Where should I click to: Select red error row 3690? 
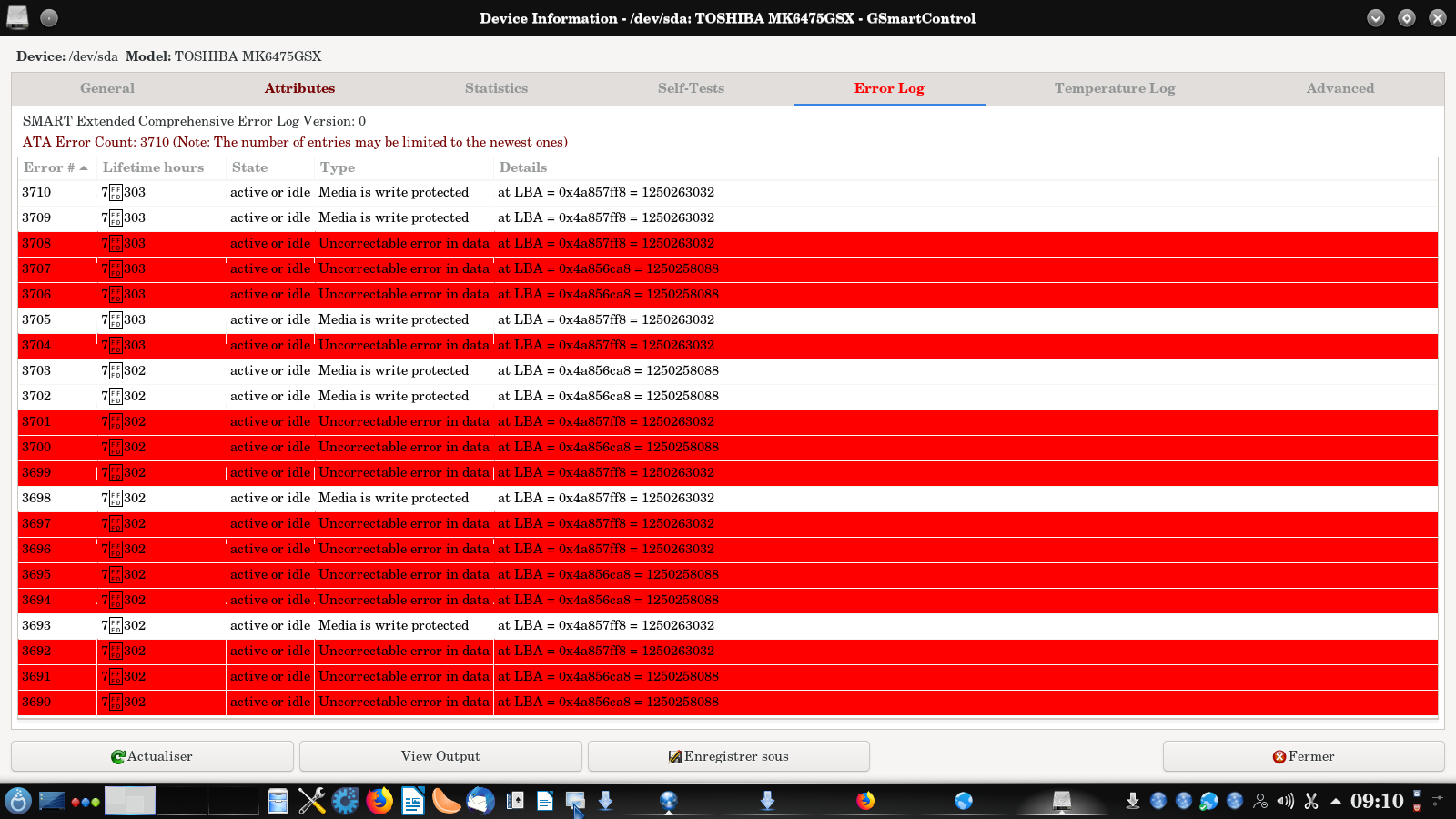pyautogui.click(x=728, y=702)
